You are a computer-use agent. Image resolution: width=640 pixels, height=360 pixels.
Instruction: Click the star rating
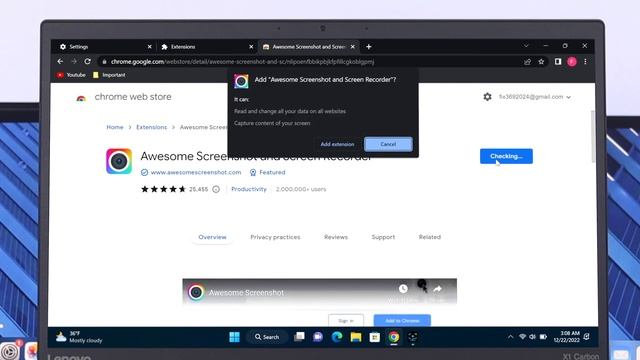pyautogui.click(x=163, y=189)
